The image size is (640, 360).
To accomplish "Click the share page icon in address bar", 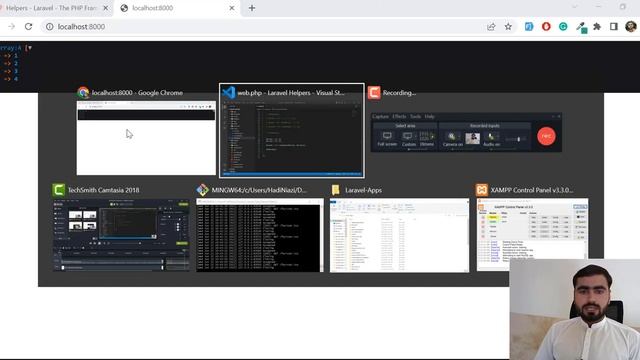I will coord(491,27).
